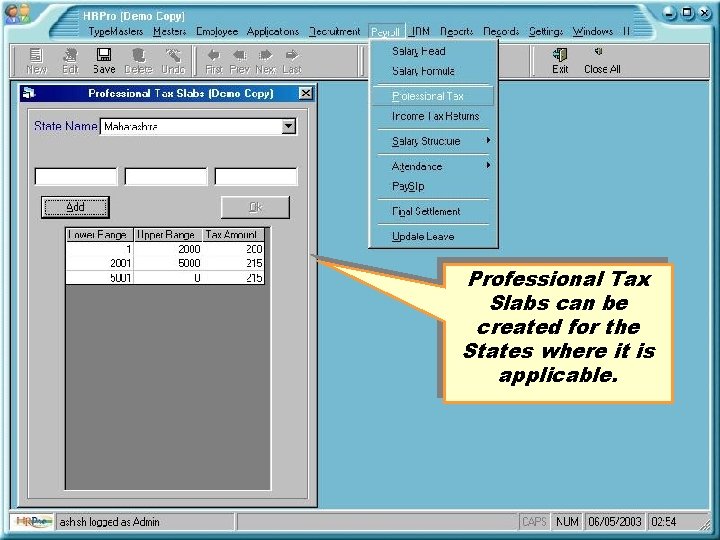Click the tax amount input field
The width and height of the screenshot is (720, 540).
click(x=256, y=176)
